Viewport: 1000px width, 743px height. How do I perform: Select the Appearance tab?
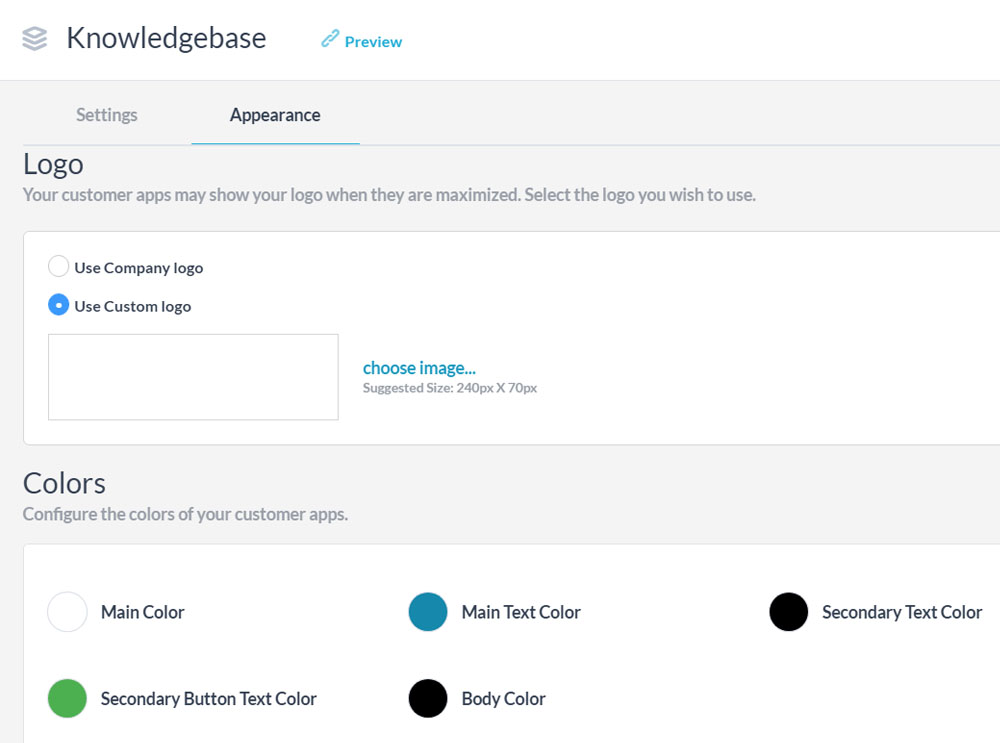[x=275, y=115]
